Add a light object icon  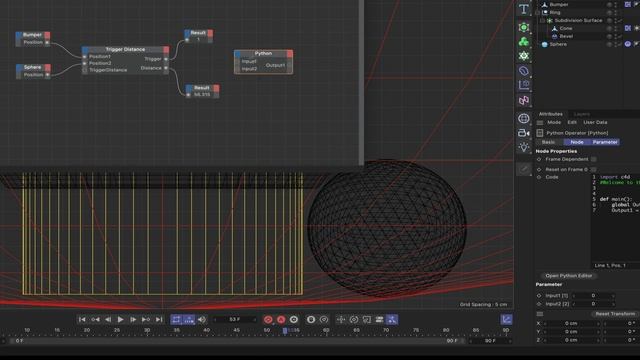coord(524,147)
